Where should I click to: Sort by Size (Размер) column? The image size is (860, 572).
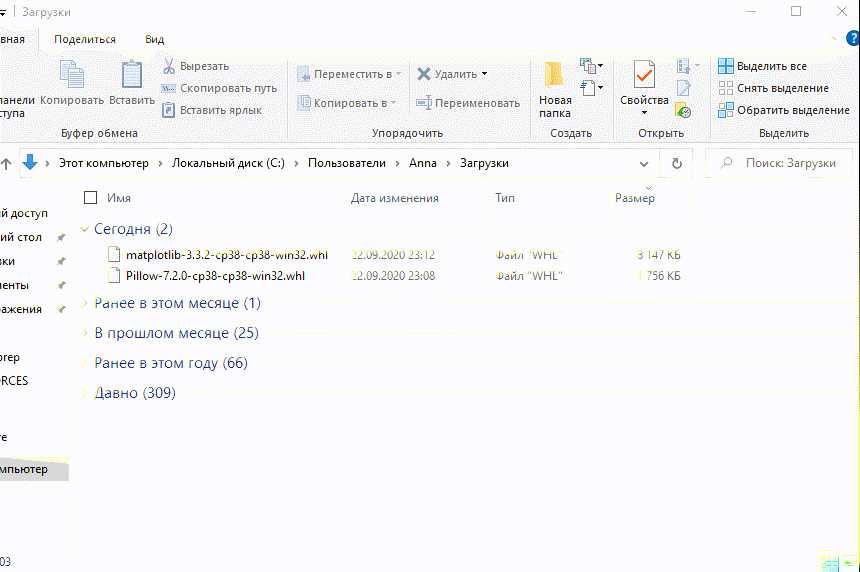(635, 199)
